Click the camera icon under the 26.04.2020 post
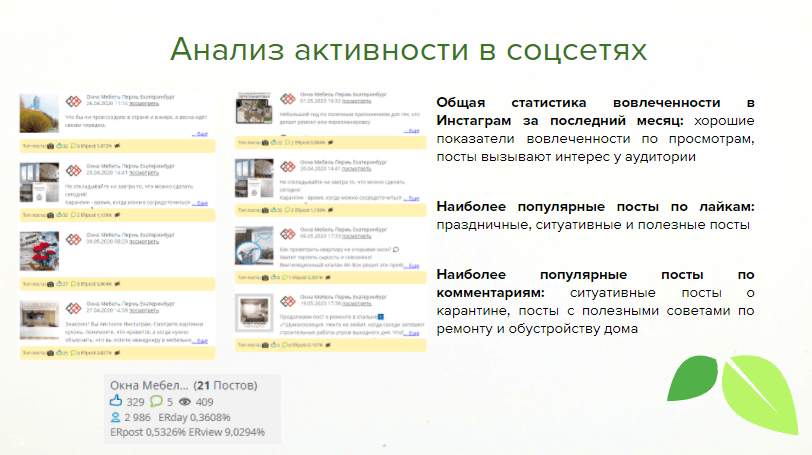812x455 pixels. point(50,146)
